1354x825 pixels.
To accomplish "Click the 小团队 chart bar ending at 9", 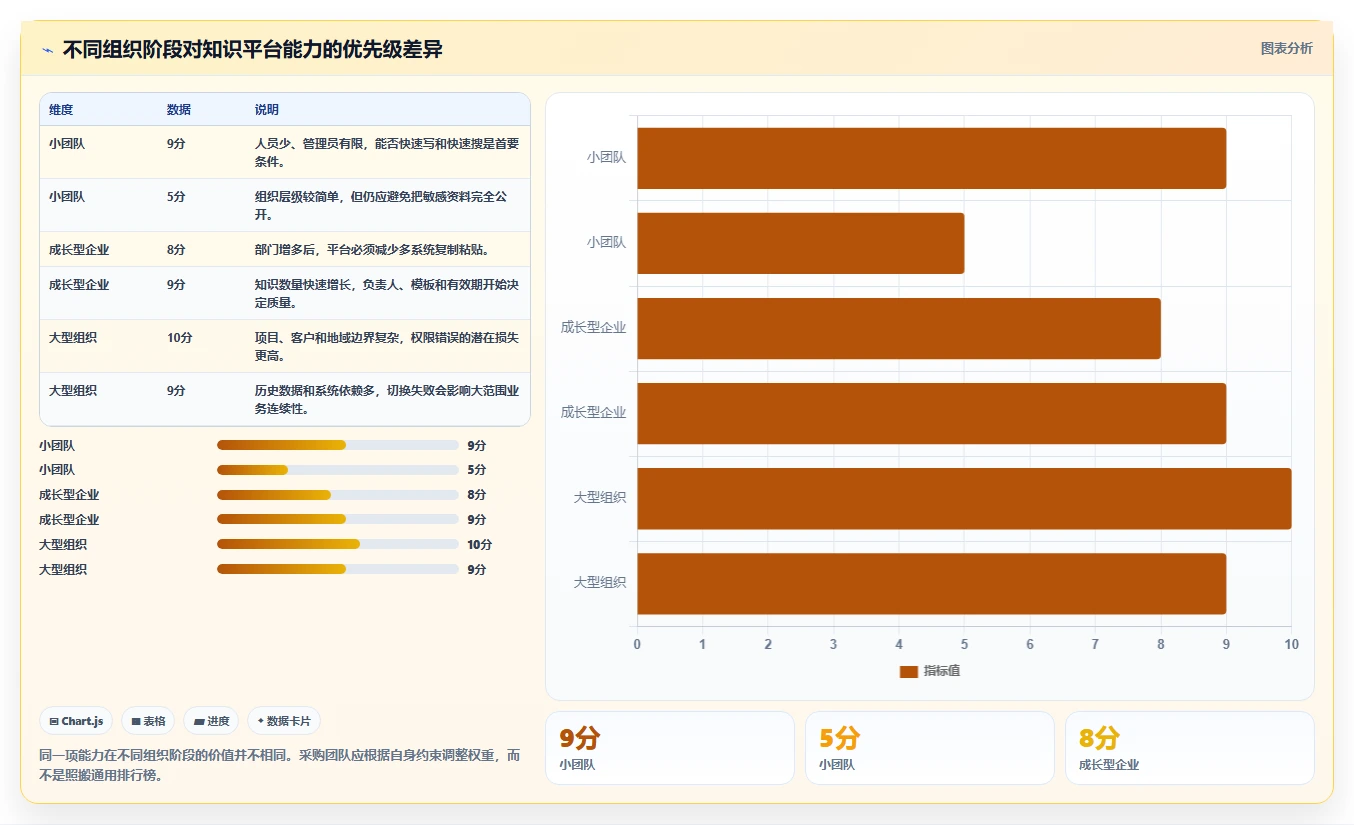I will pos(932,158).
